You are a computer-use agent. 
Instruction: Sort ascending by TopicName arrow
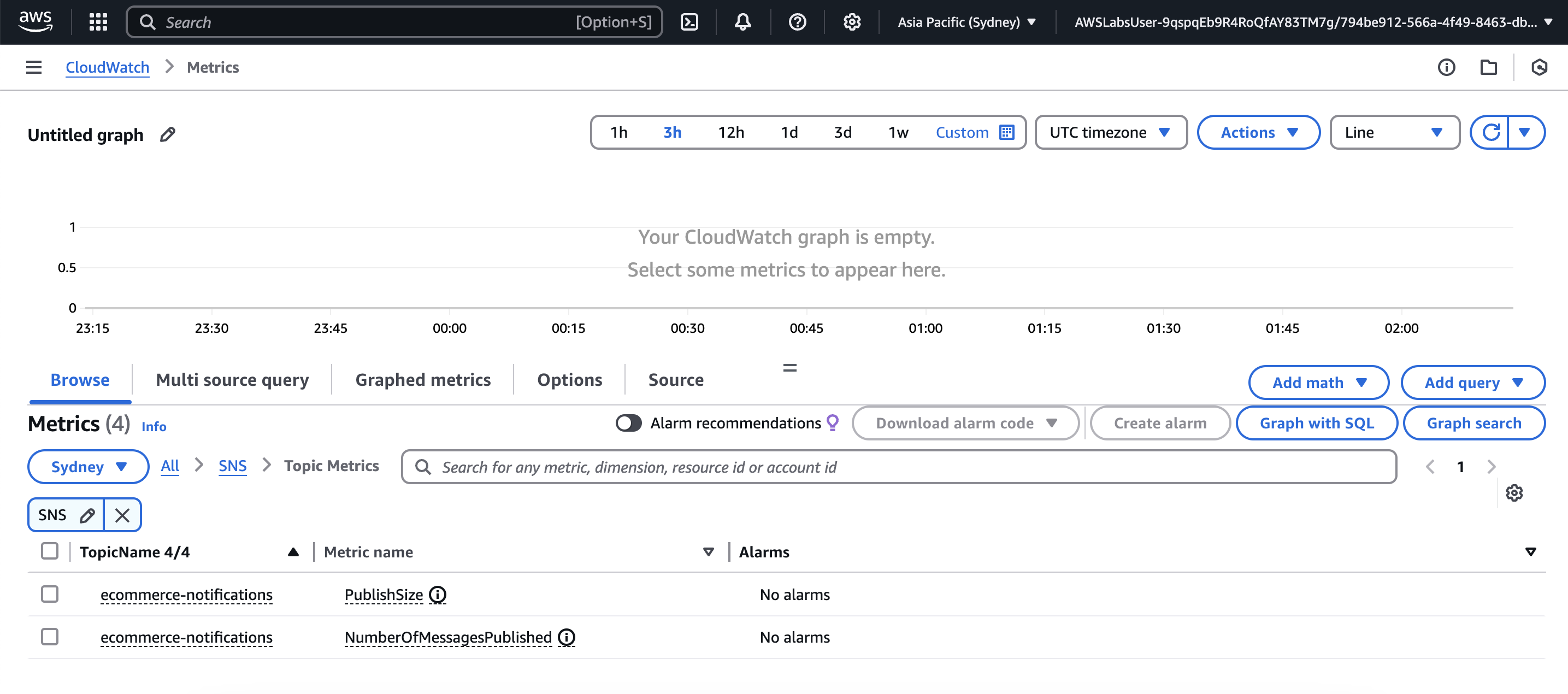pyautogui.click(x=293, y=551)
